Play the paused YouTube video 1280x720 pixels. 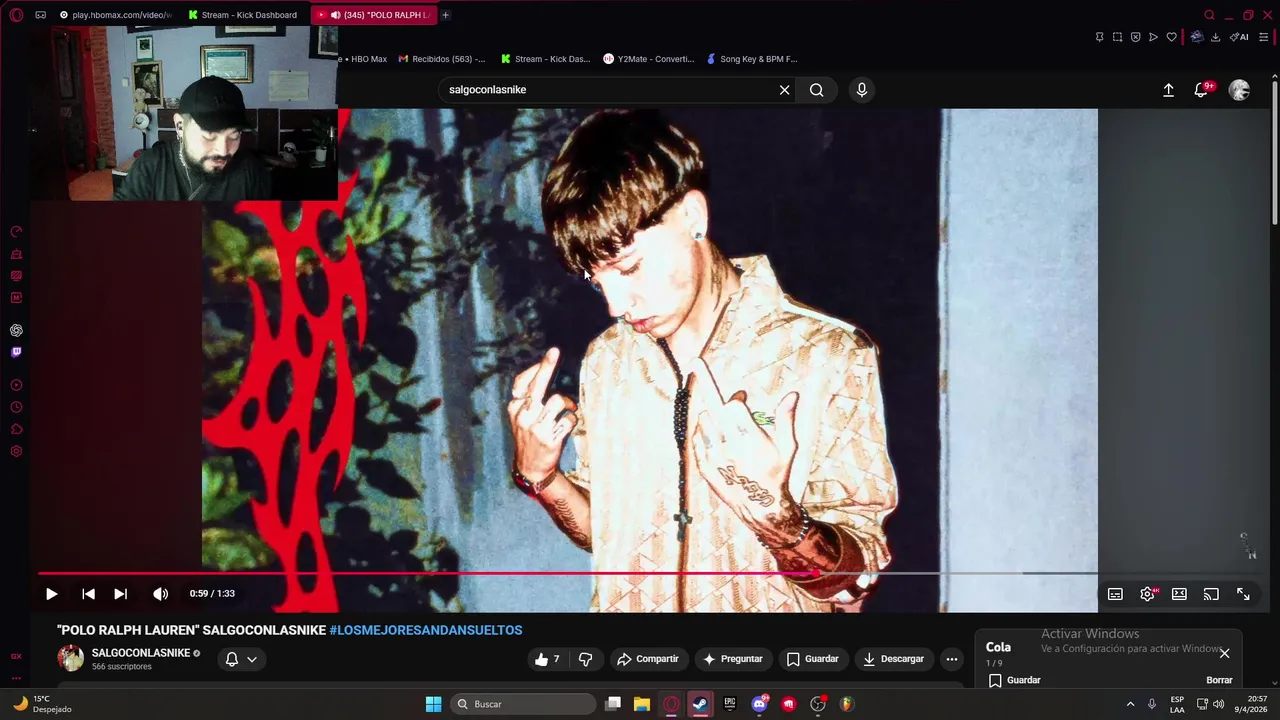tap(51, 594)
